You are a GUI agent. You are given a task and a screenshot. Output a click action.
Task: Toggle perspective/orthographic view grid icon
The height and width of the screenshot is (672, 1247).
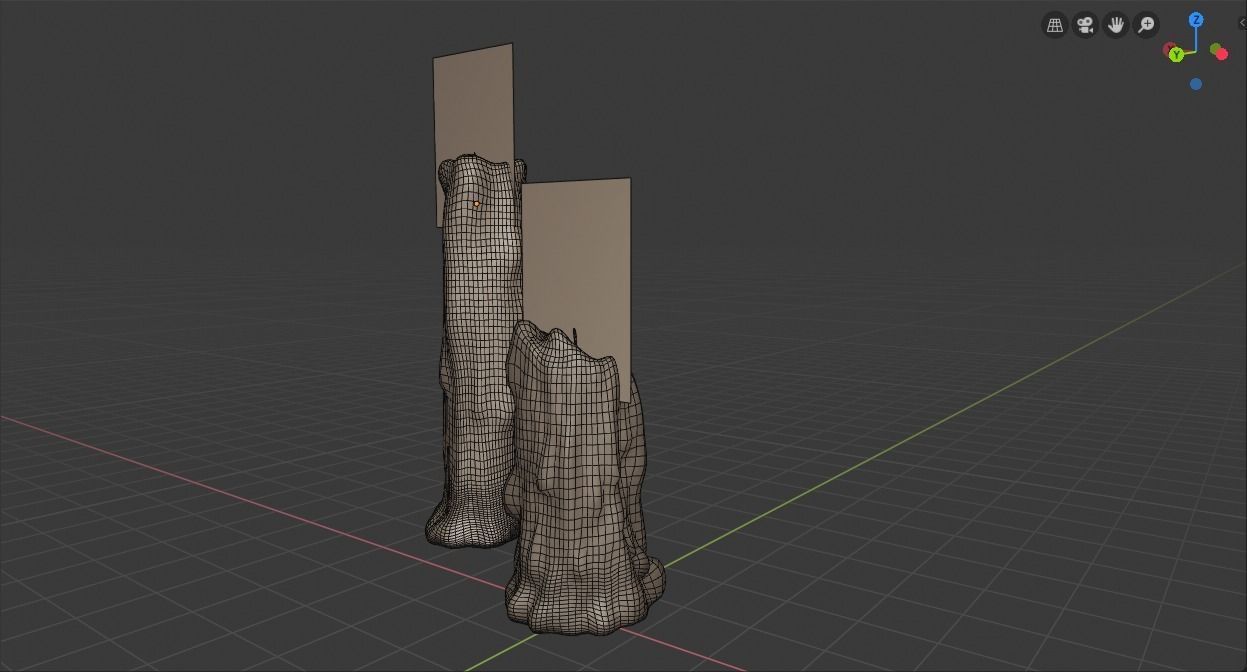click(1055, 25)
